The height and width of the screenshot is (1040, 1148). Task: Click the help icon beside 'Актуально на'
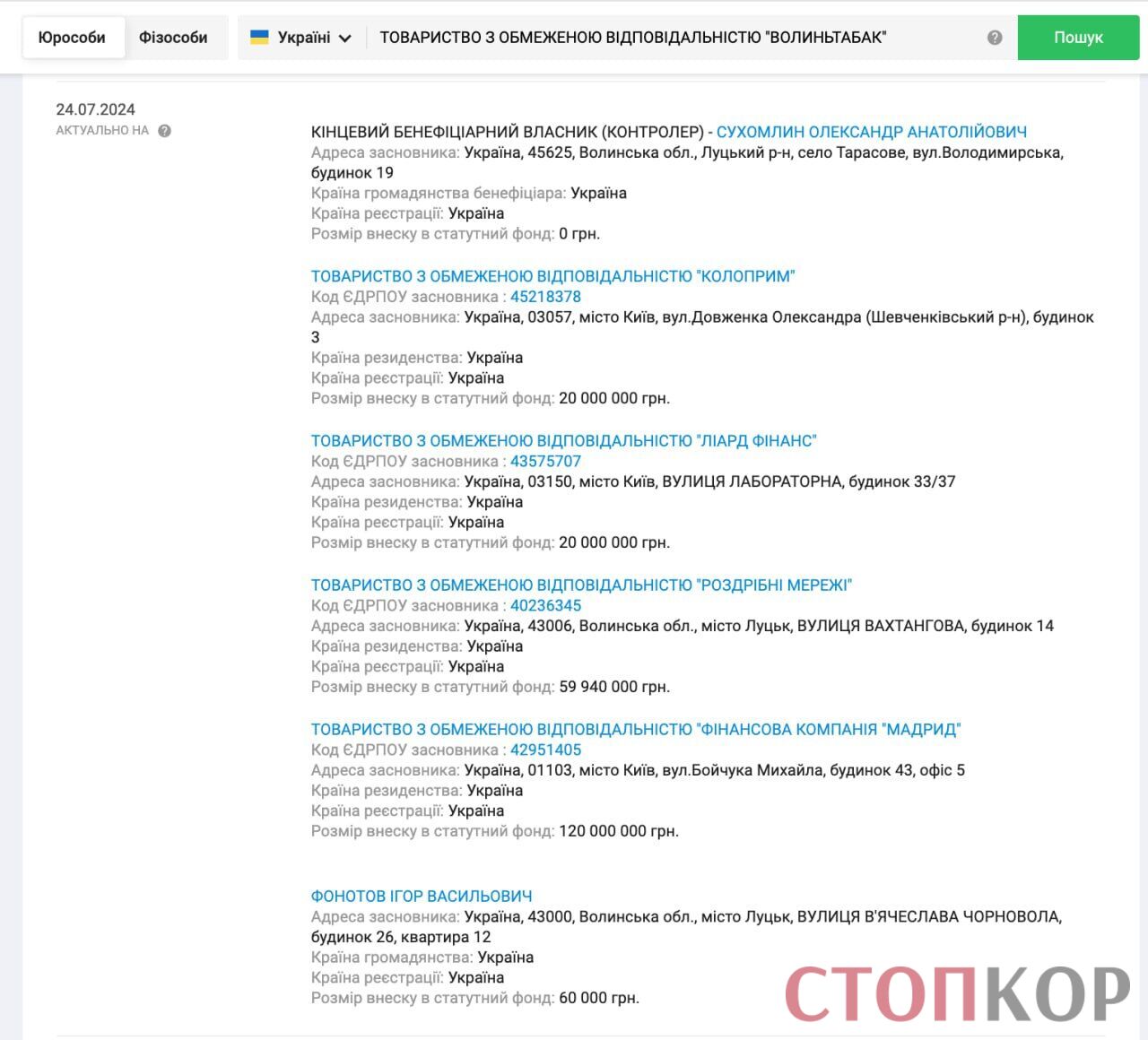(164, 131)
